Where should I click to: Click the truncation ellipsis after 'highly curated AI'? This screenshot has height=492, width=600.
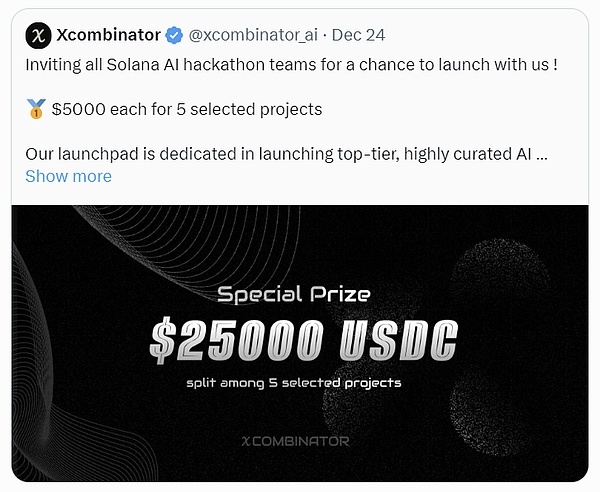click(x=541, y=155)
